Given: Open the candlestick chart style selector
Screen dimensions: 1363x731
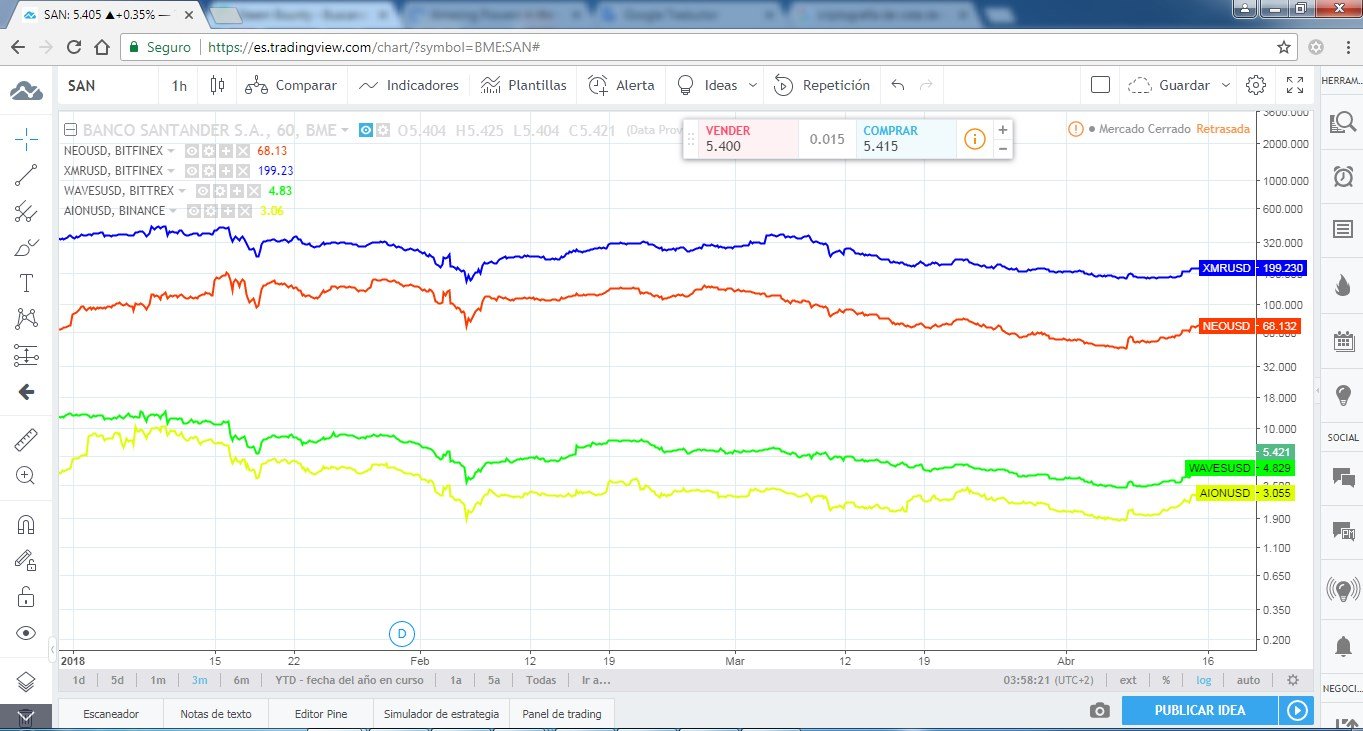Looking at the screenshot, I should [217, 85].
